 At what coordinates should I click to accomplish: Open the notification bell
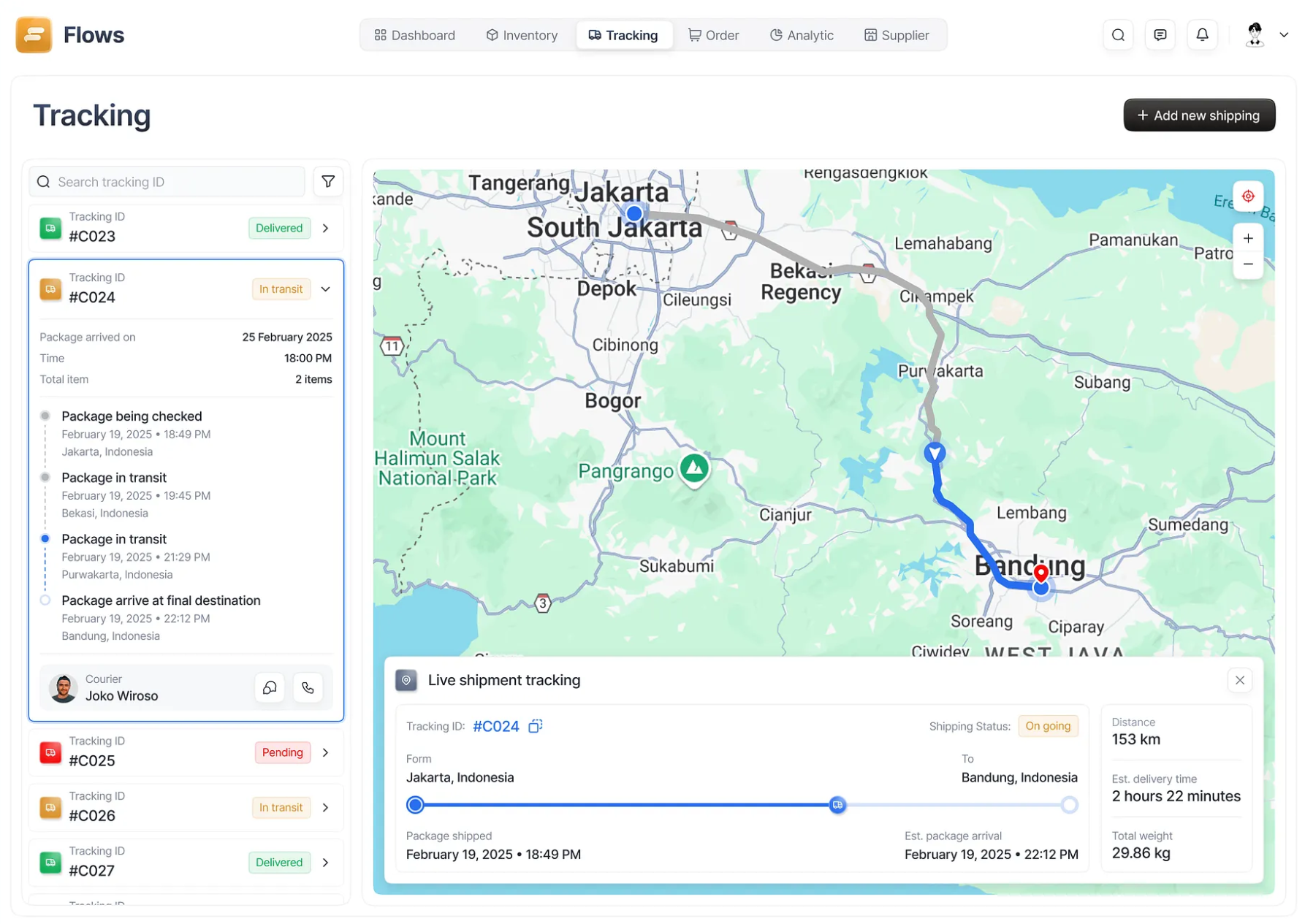(x=1202, y=34)
